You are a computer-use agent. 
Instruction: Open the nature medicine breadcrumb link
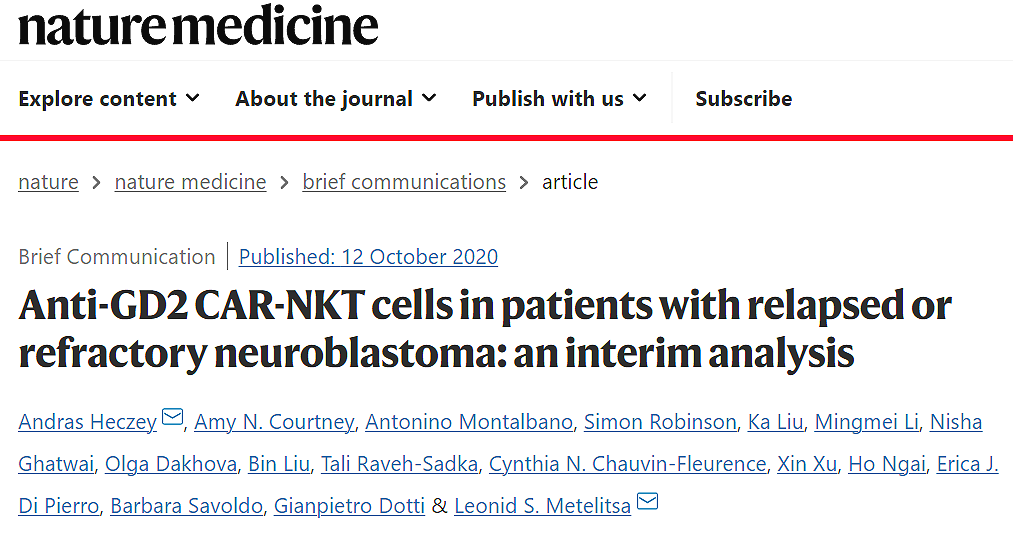coord(191,182)
